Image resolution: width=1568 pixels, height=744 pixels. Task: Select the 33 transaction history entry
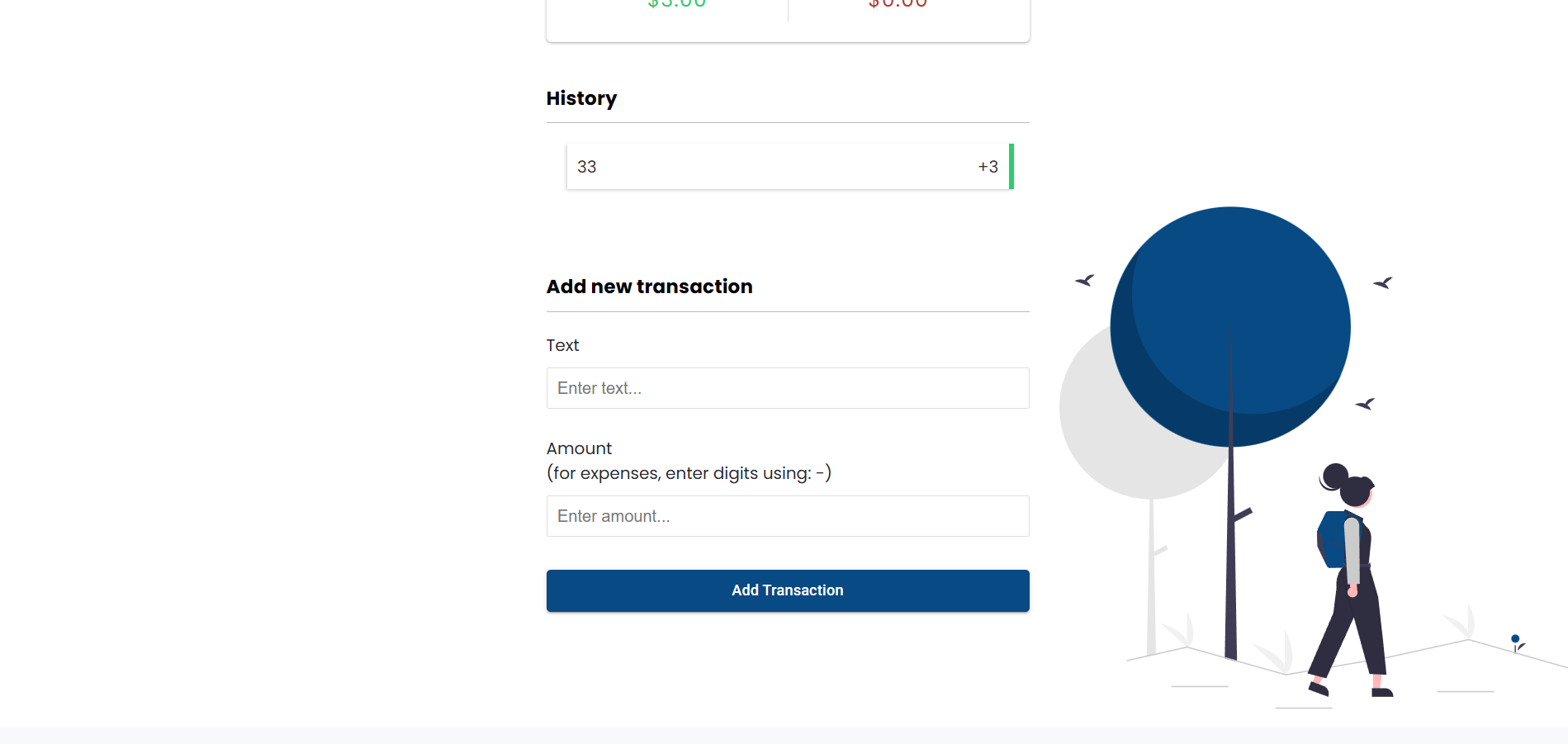789,167
